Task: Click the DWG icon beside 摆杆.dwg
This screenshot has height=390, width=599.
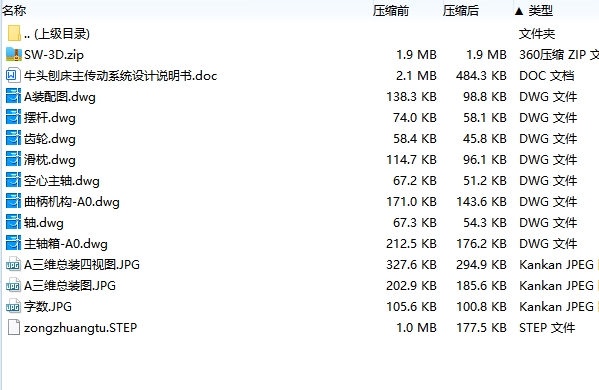Action: pos(13,118)
